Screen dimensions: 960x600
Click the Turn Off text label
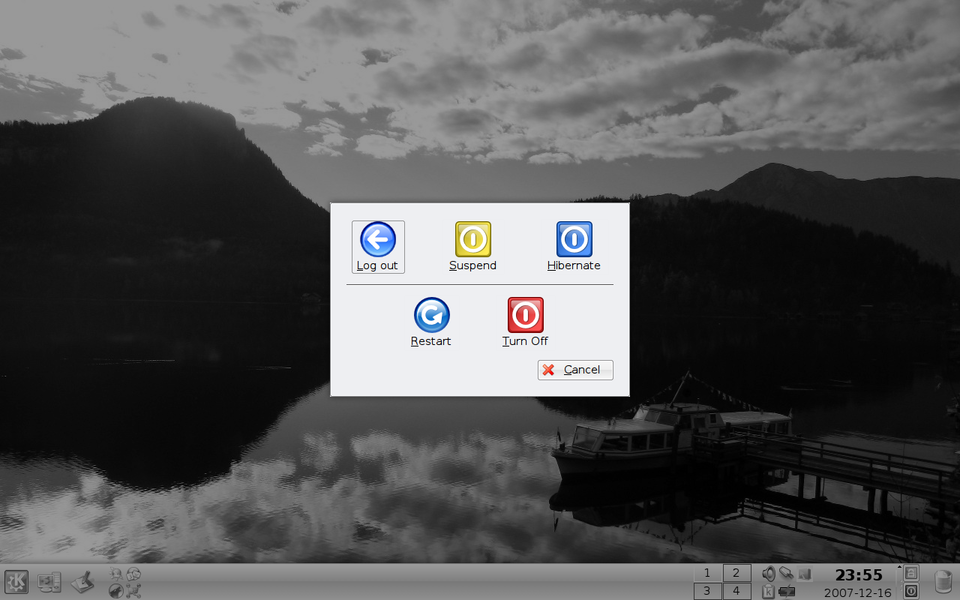(525, 342)
